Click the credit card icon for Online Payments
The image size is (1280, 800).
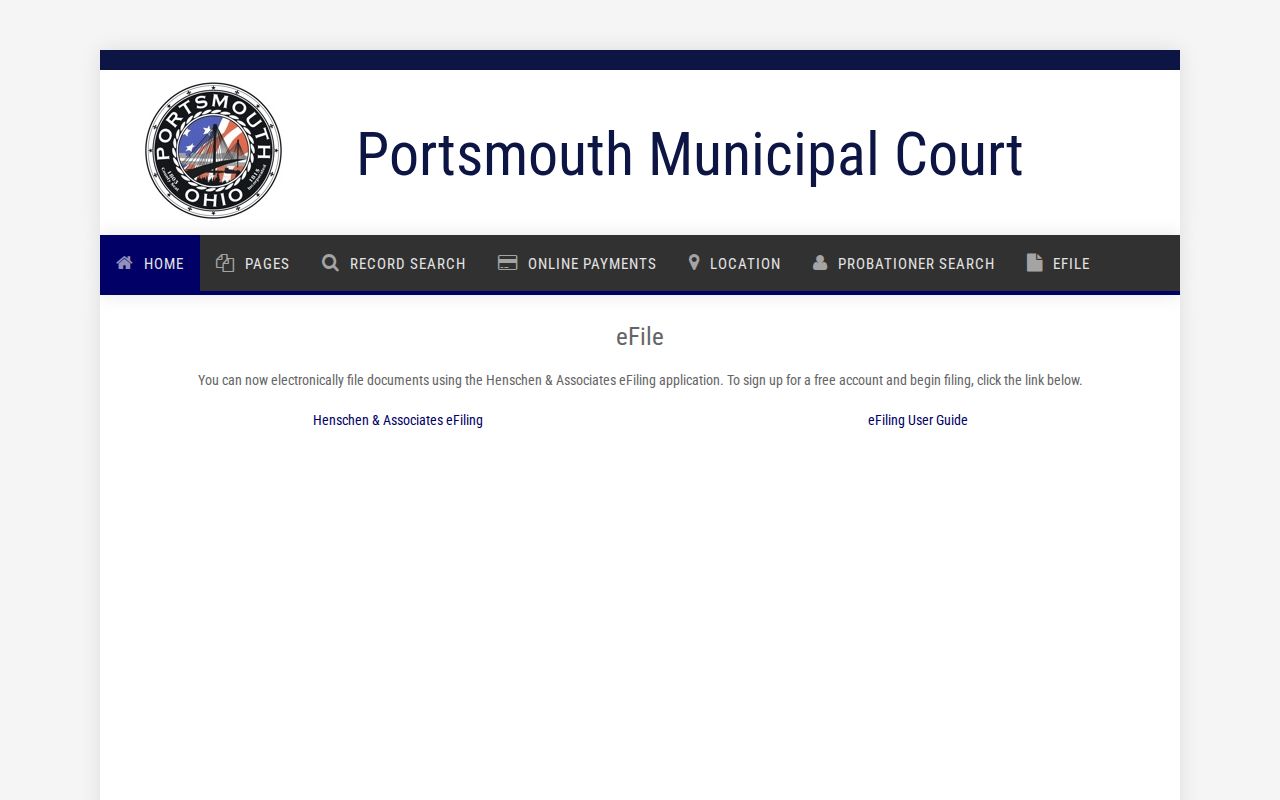pos(507,263)
